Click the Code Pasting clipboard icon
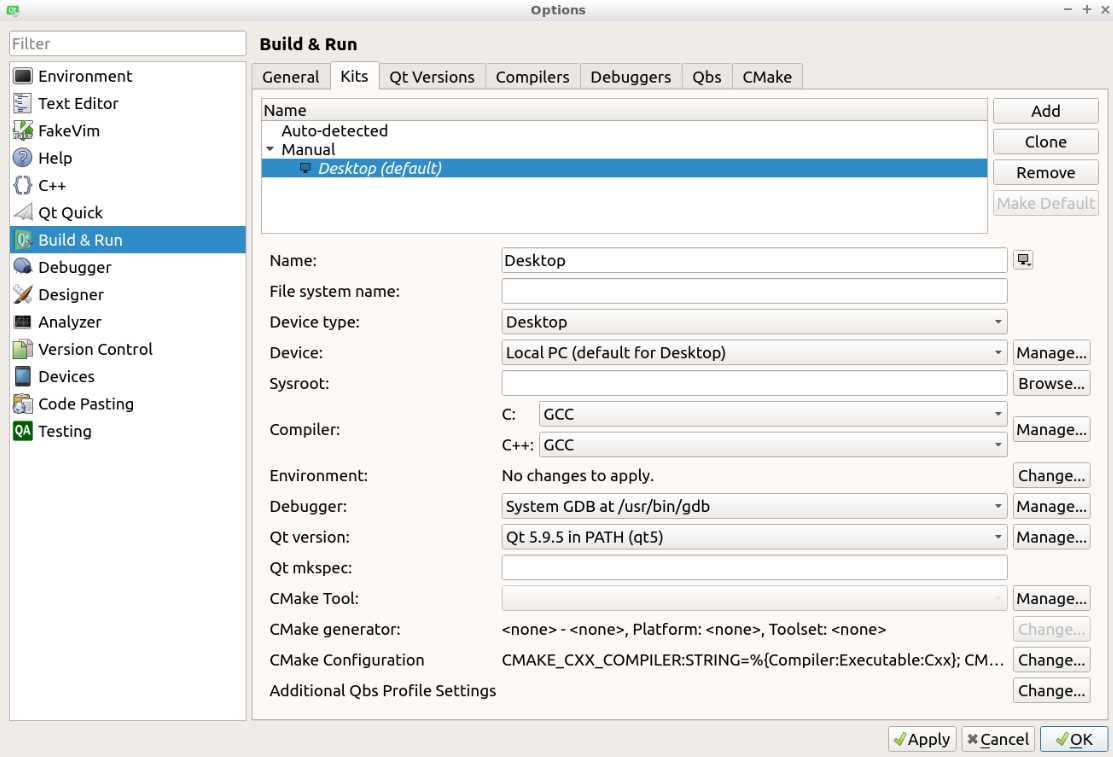Screen dimensions: 1113x757 23,403
